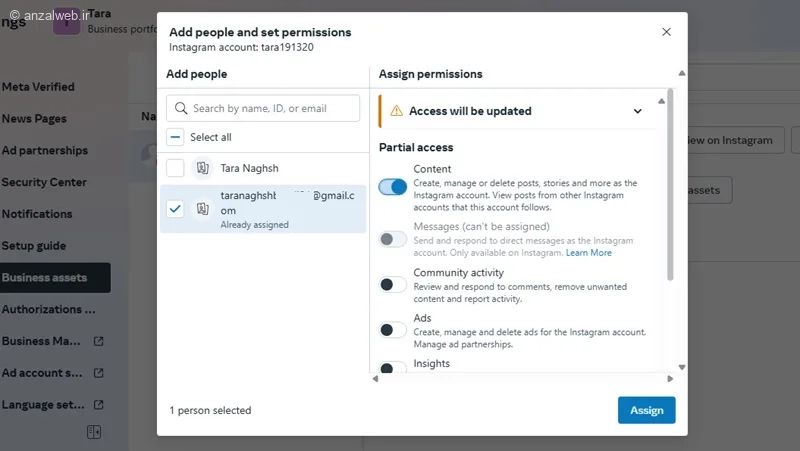Enable the Ads permission toggle
800x451 pixels.
tap(393, 330)
